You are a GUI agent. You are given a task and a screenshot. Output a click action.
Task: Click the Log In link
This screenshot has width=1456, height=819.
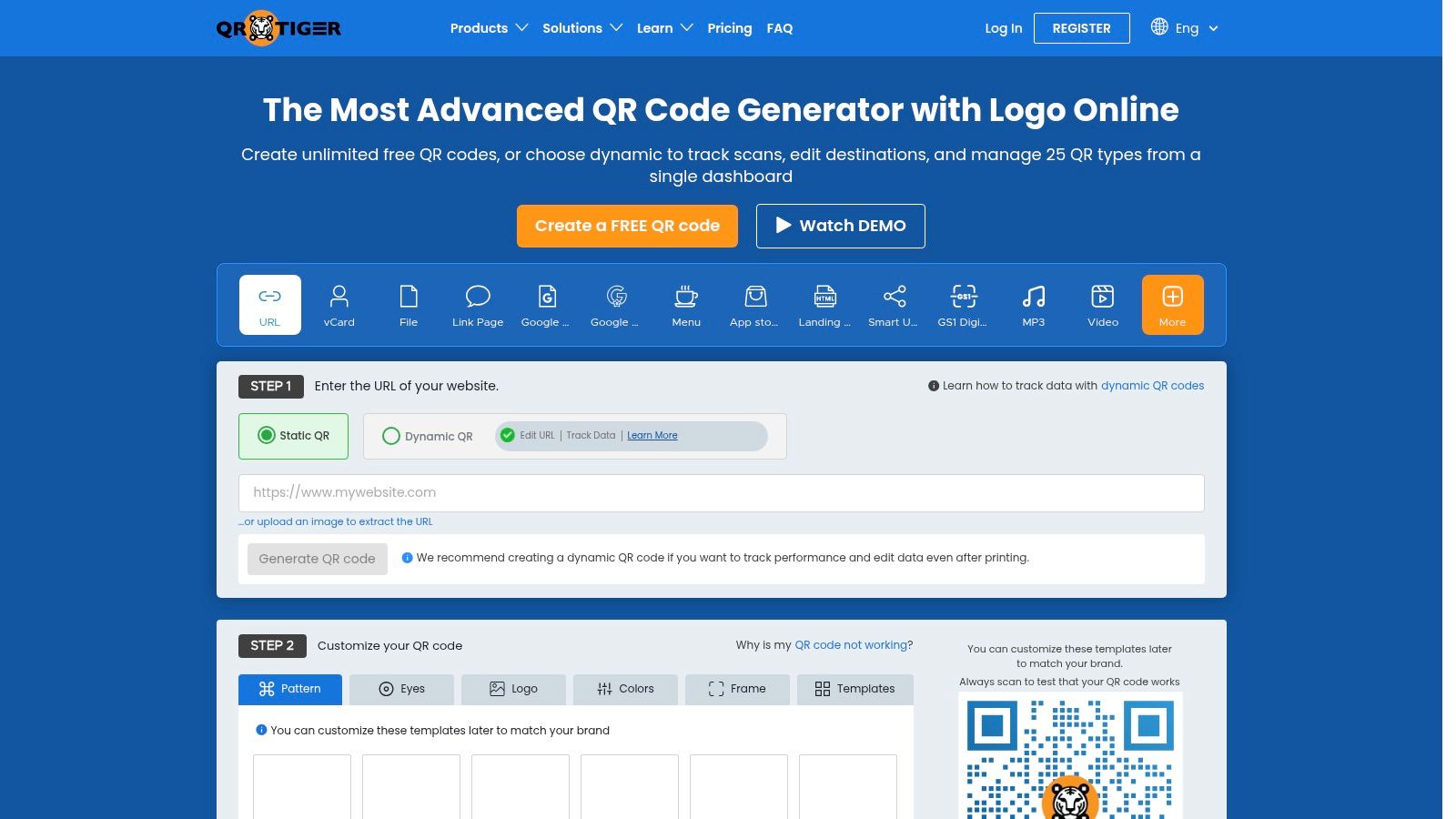(x=1004, y=28)
